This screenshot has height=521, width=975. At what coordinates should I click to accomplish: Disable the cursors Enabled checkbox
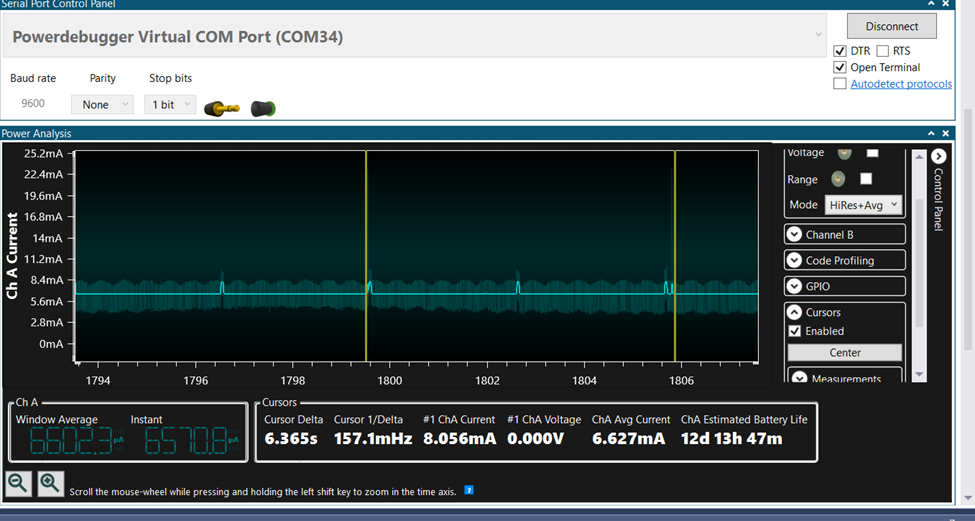795,331
